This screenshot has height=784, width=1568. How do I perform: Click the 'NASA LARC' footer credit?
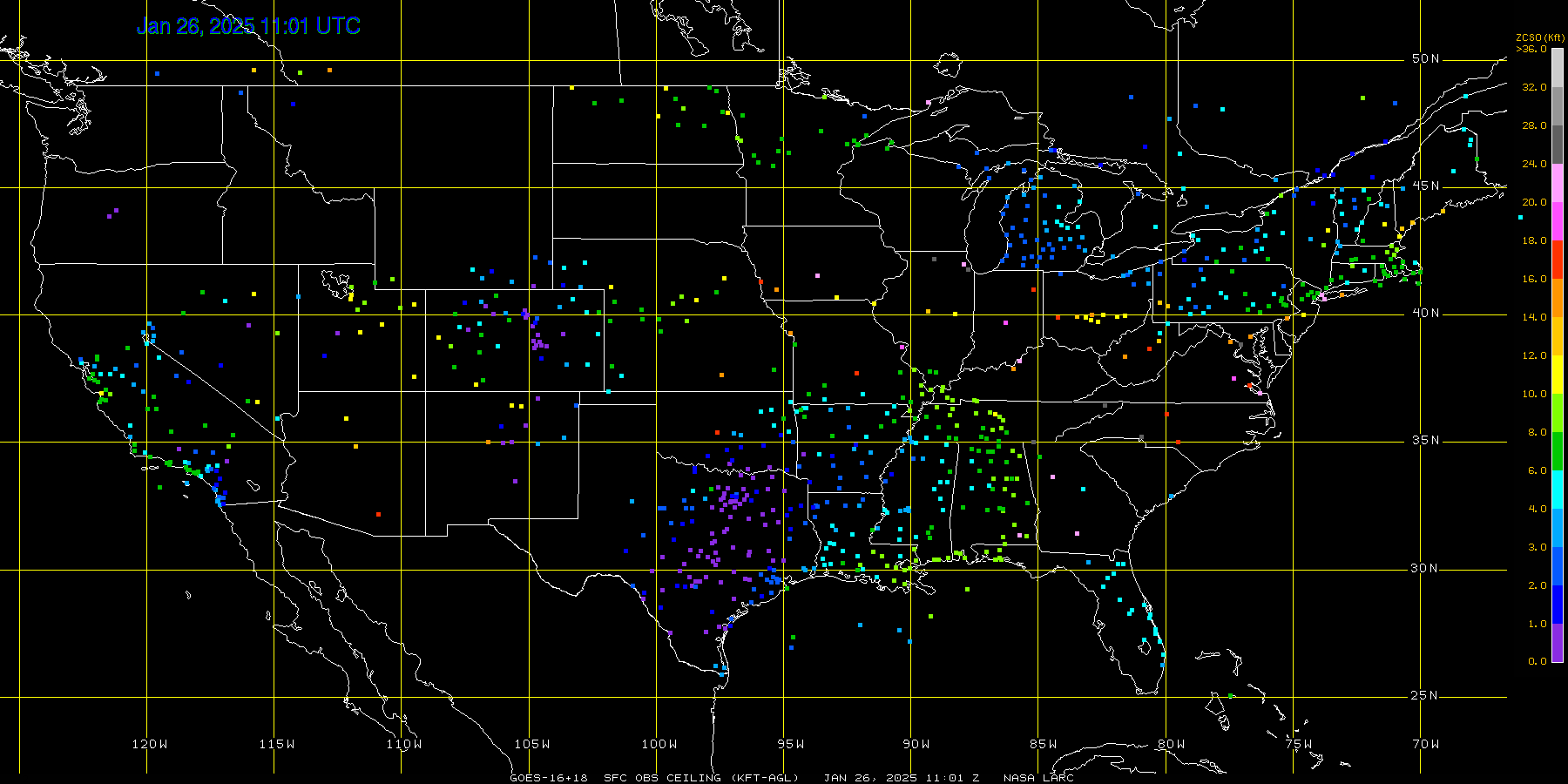1038,778
